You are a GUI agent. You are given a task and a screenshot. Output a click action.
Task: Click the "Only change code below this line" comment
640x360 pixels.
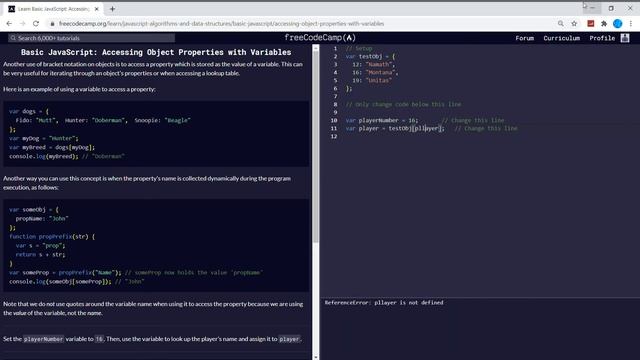tap(403, 104)
